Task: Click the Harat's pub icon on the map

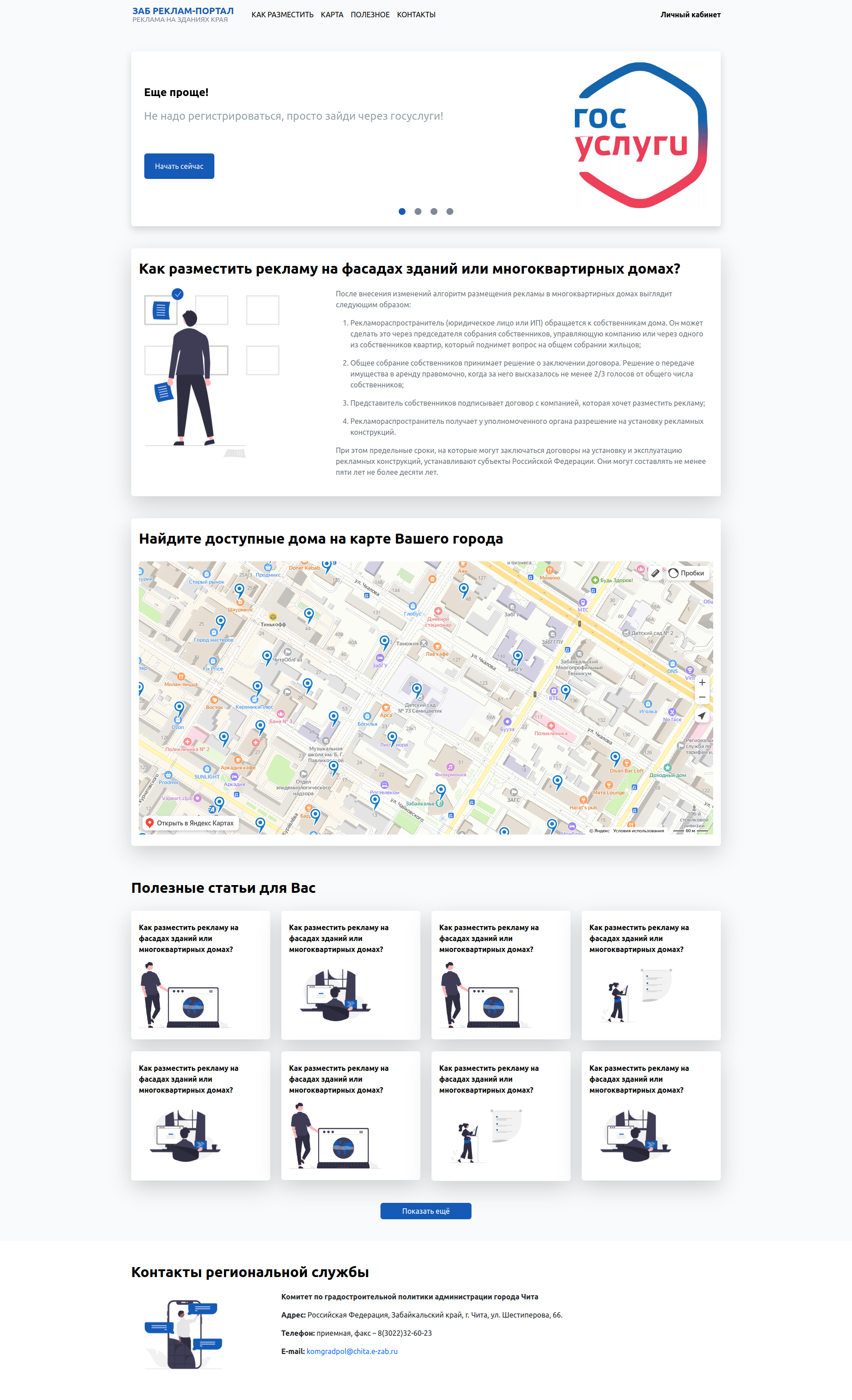Action: pos(583,800)
